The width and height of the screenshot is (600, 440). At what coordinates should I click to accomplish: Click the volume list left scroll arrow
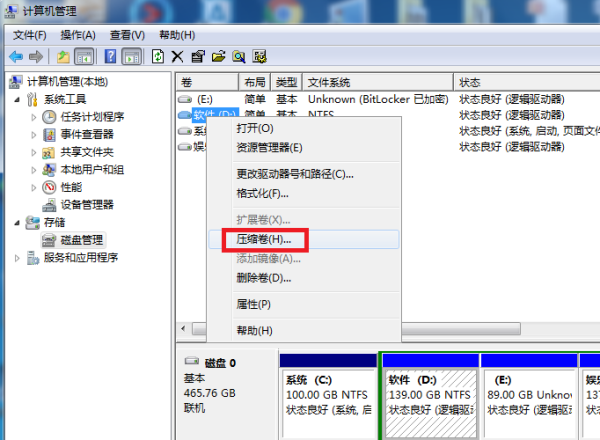pyautogui.click(x=183, y=329)
